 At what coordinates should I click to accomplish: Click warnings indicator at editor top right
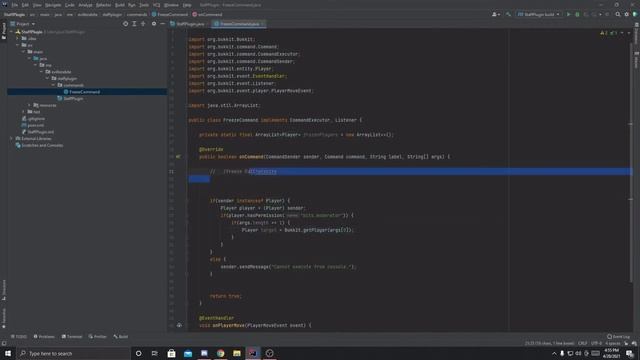tap(604, 33)
